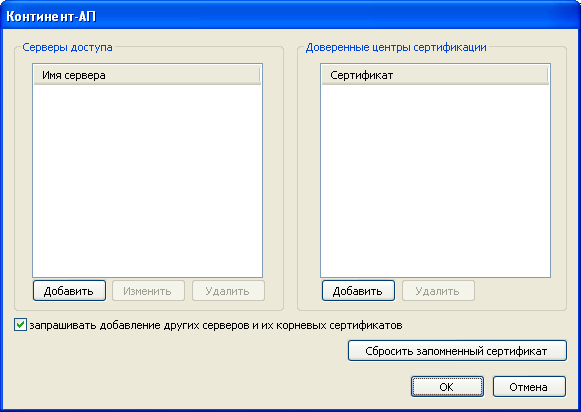Click the запрашивать добавление других серверов label text
The height and width of the screenshot is (412, 581).
216,325
